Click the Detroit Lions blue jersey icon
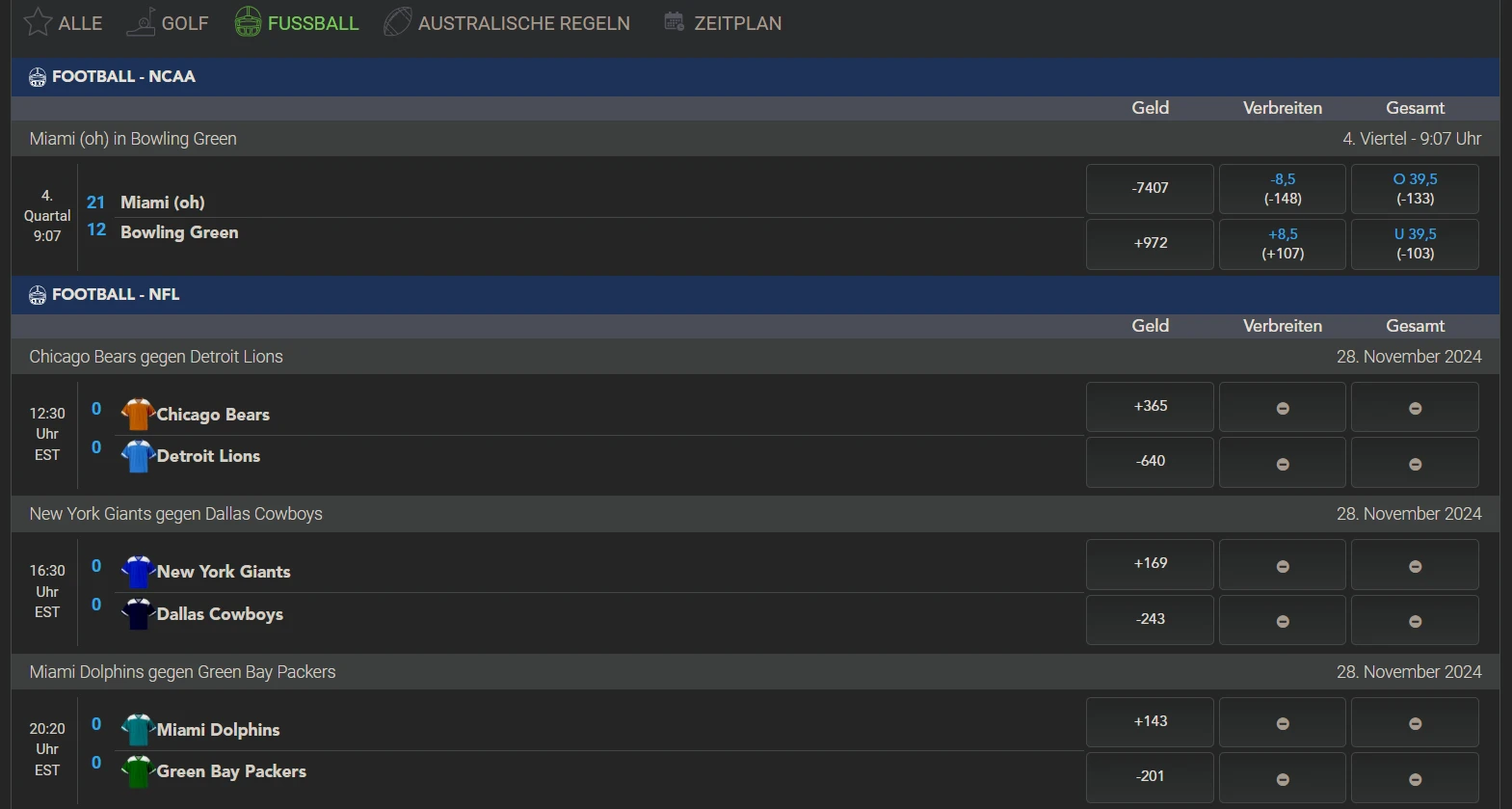 [x=138, y=456]
